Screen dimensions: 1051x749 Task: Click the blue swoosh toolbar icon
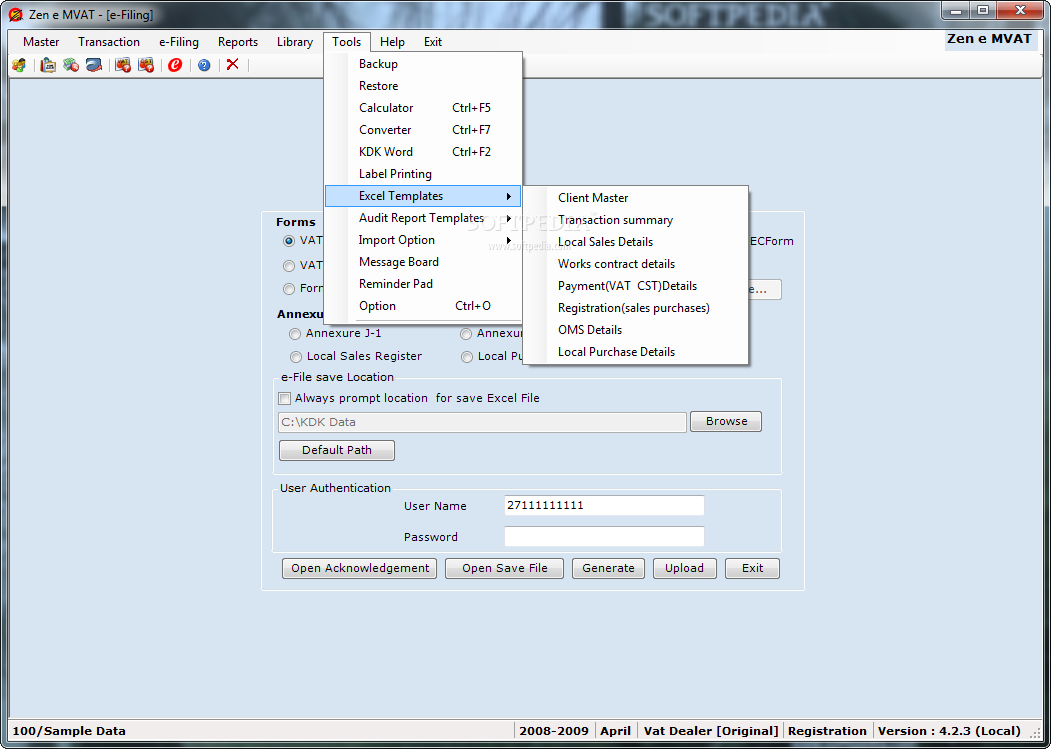pyautogui.click(x=94, y=65)
